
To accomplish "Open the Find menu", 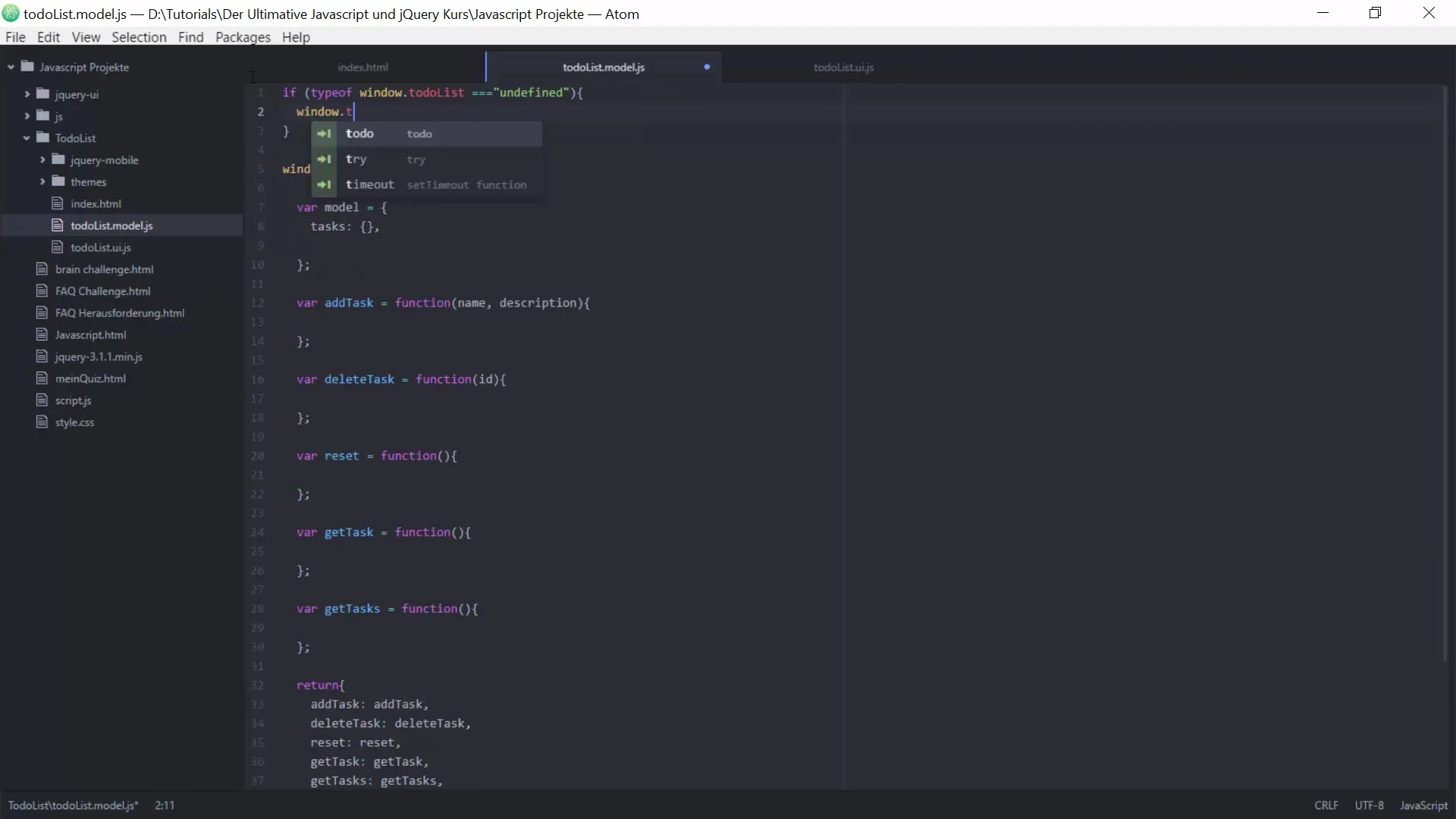I will point(191,37).
